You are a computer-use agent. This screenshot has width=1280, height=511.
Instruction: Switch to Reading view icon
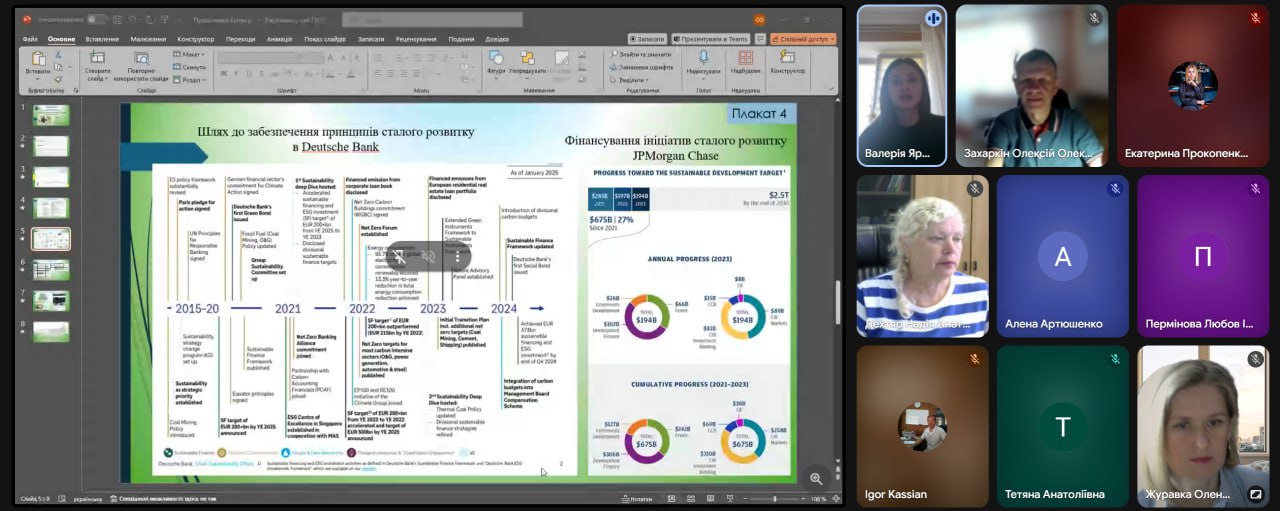pyautogui.click(x=711, y=498)
